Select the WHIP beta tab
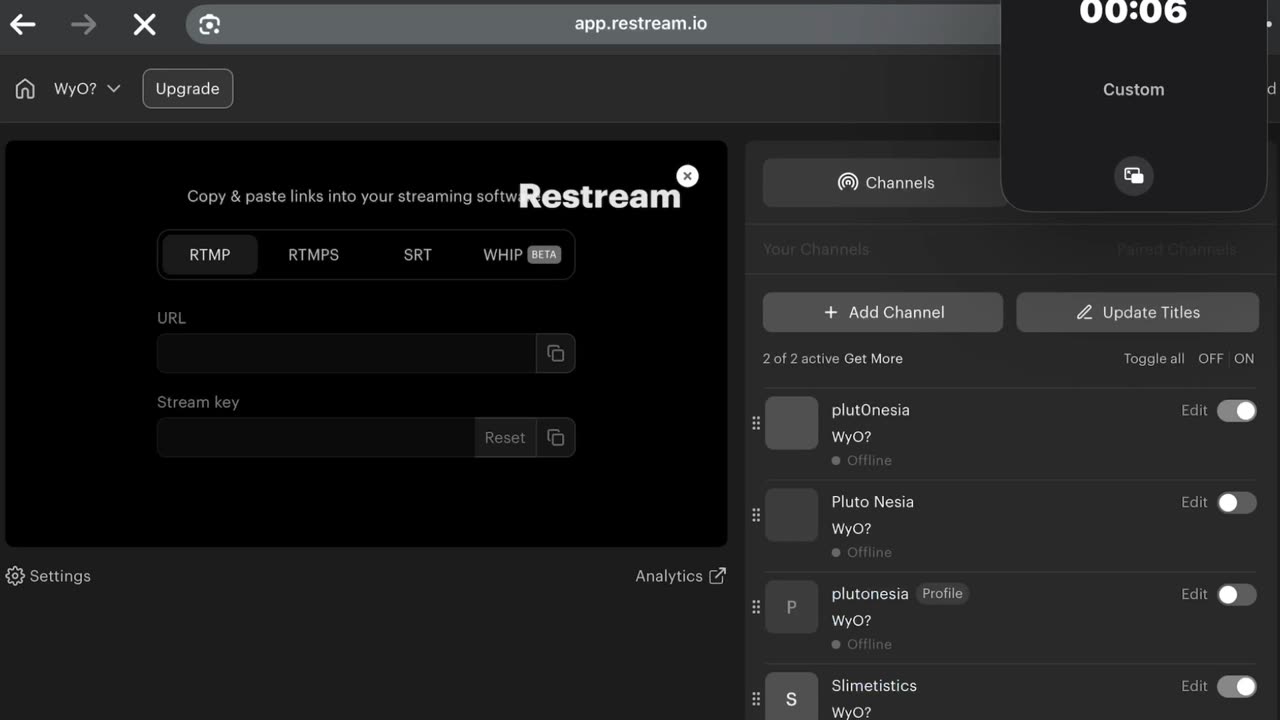 tap(521, 255)
